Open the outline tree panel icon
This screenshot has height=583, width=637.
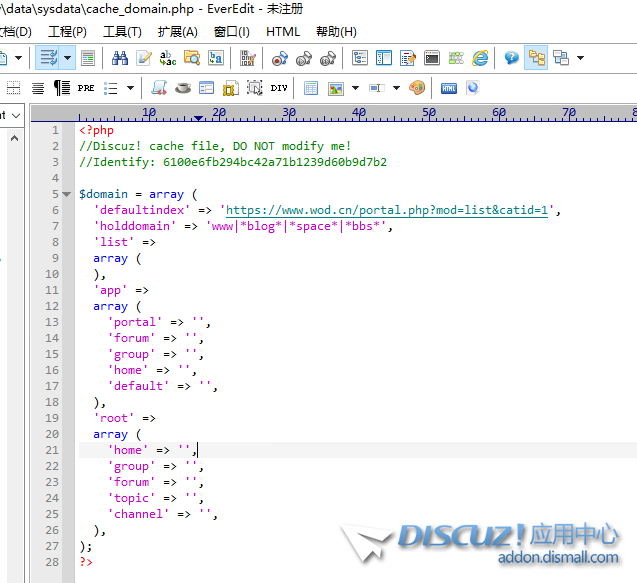[x=360, y=58]
